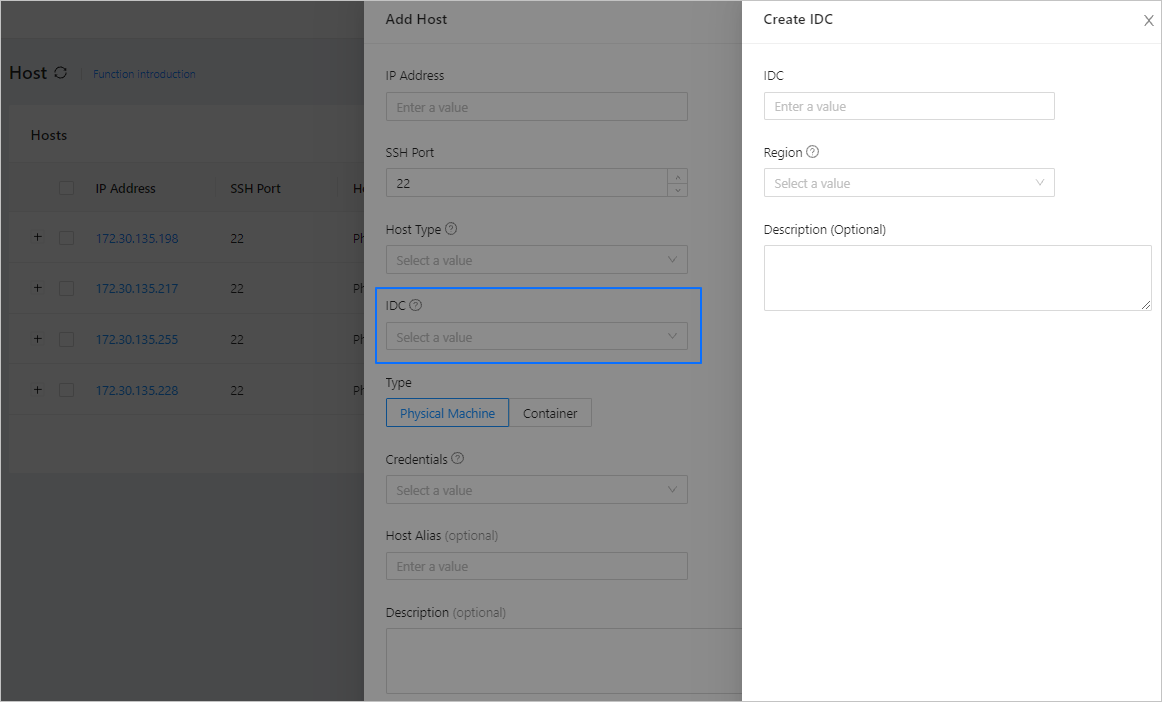
Task: Open the Credentials dropdown
Action: click(x=537, y=490)
